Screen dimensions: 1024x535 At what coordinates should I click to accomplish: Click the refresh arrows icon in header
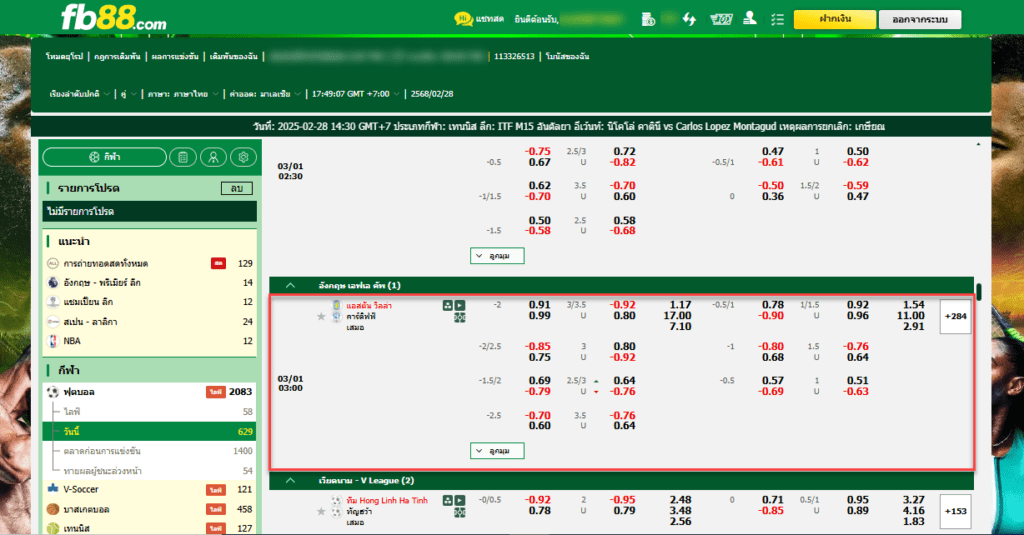[x=689, y=20]
